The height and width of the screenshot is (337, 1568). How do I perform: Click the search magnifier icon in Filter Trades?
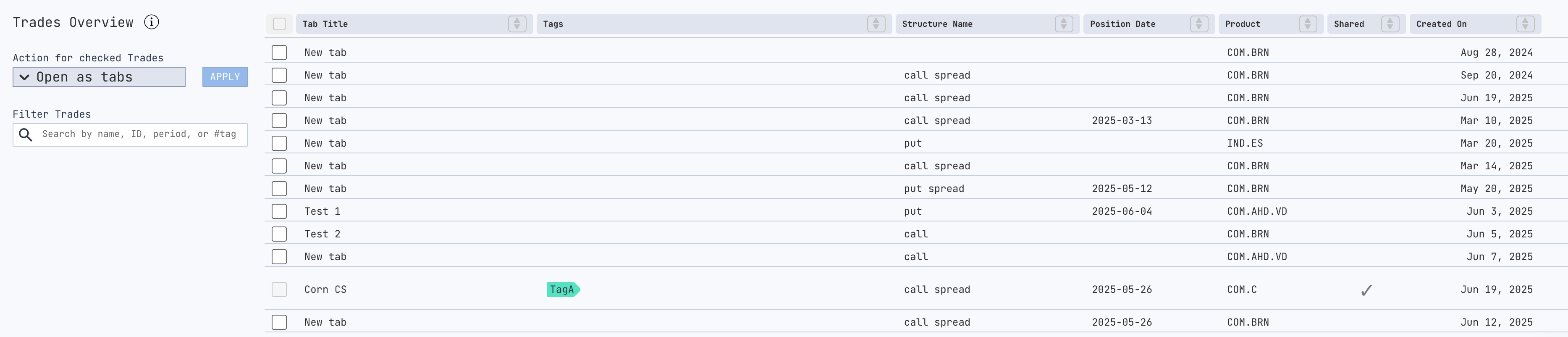click(26, 135)
